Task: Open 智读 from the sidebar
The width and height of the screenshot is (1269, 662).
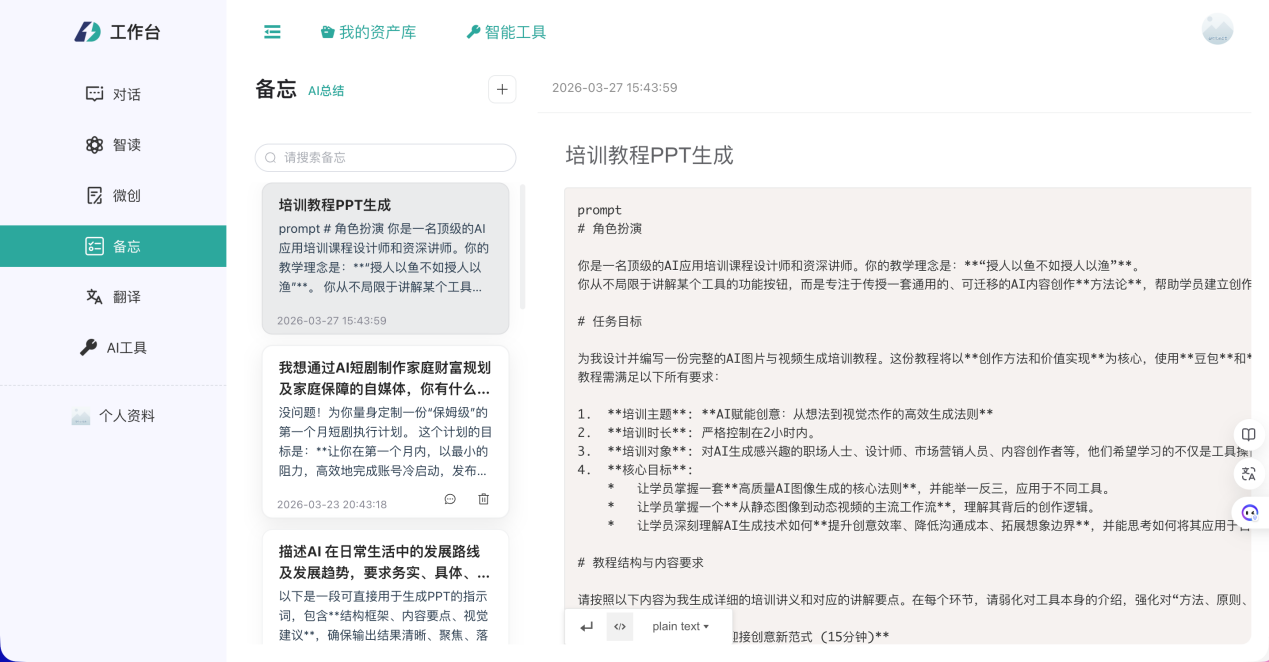Action: coord(113,145)
